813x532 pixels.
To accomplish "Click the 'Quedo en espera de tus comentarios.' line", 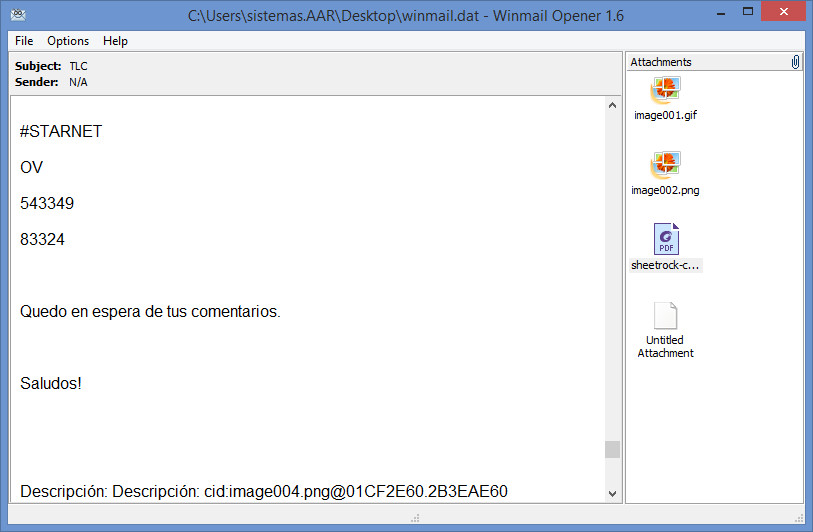I will [150, 311].
